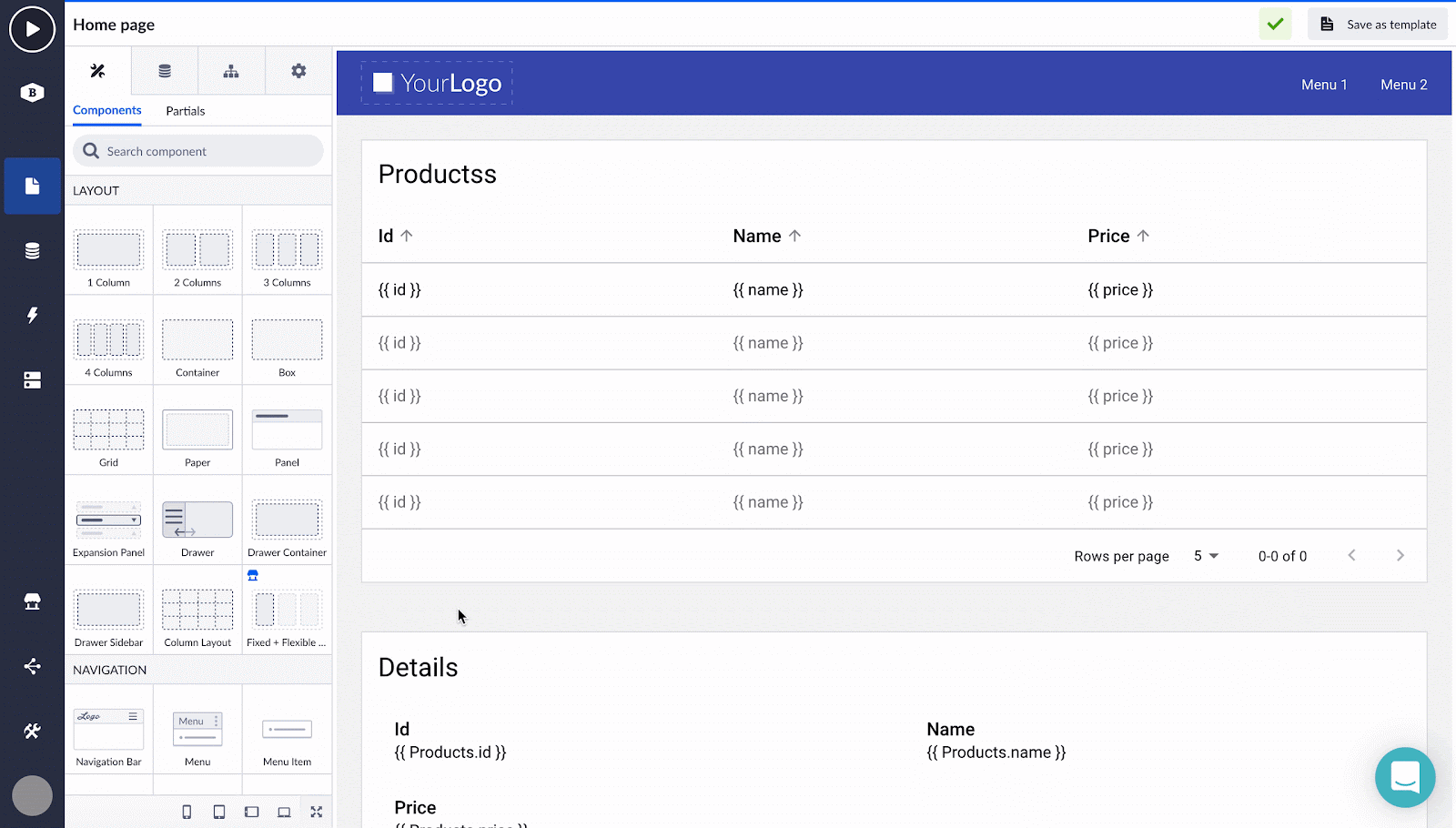The image size is (1456, 828).
Task: Select the {{ Products.id }} value
Action: point(450,752)
